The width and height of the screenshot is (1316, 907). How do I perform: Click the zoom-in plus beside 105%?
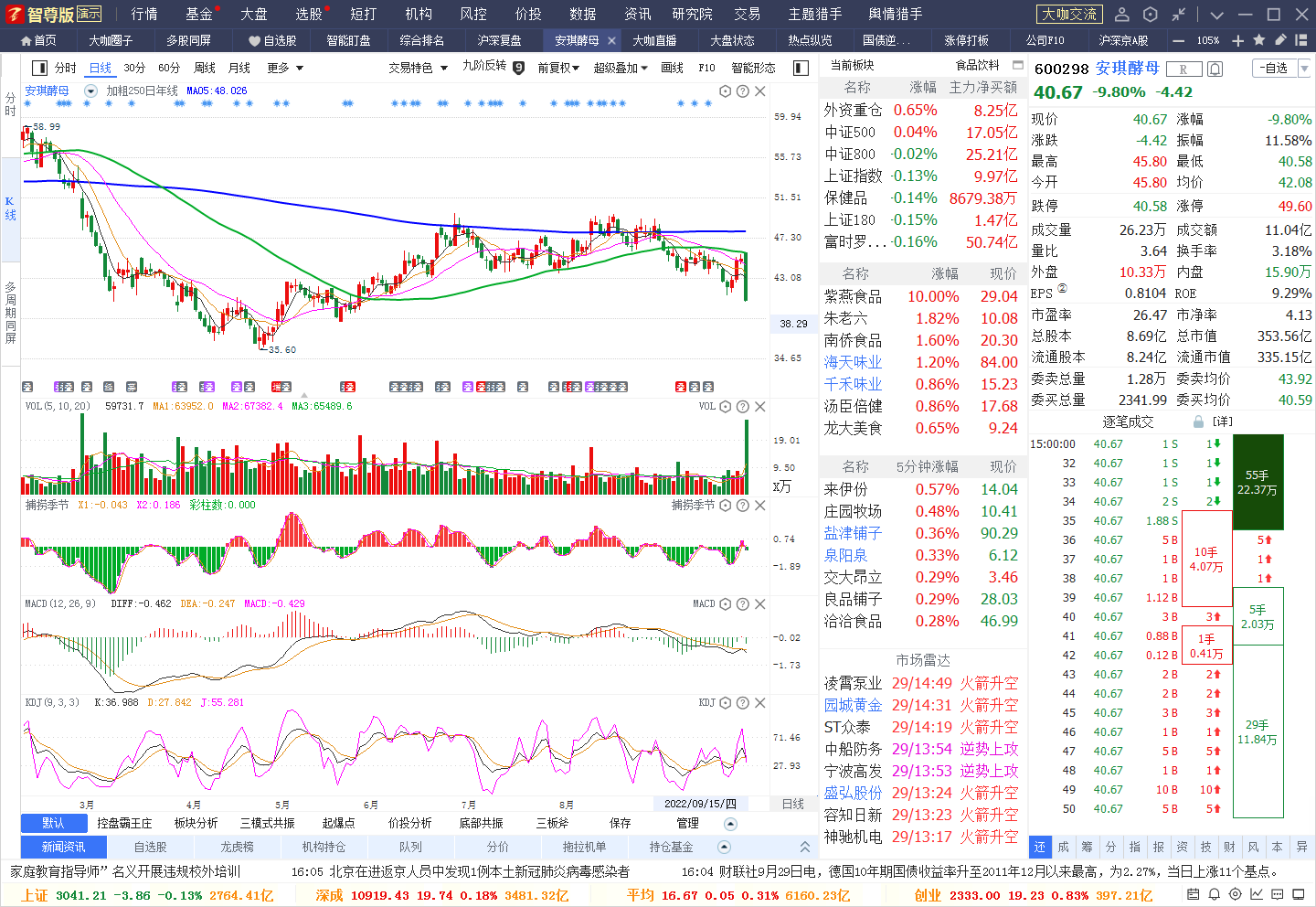coord(1237,40)
